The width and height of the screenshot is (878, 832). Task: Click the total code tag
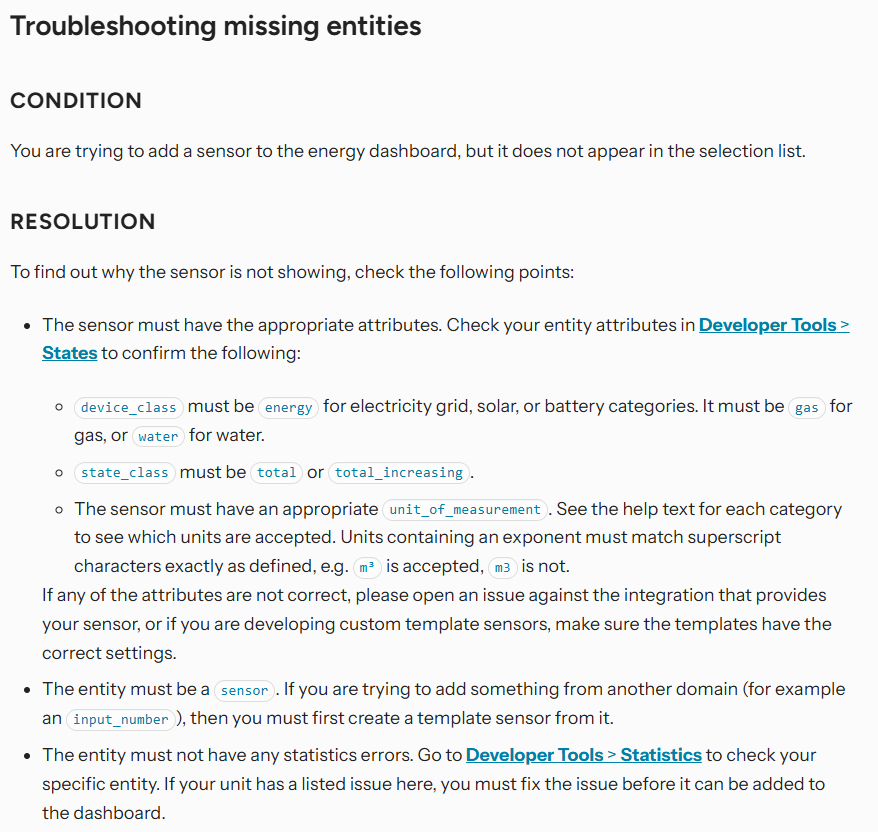click(x=276, y=473)
